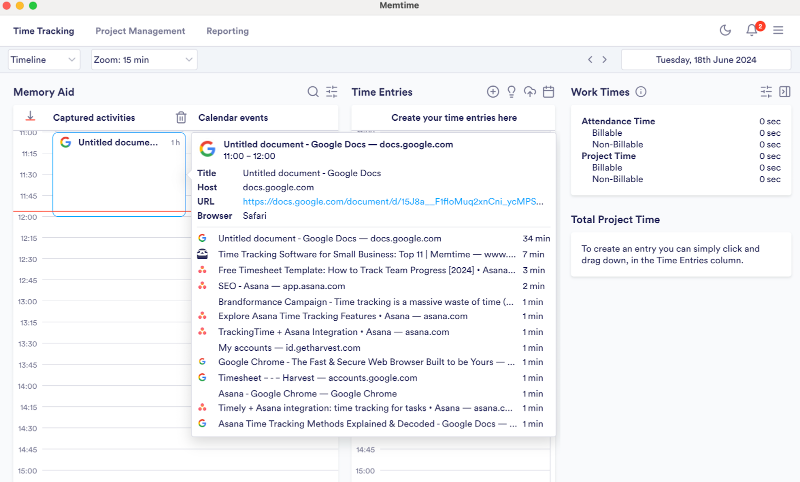
Task: Select Time Tracking Software for Small Business row
Action: point(374,254)
